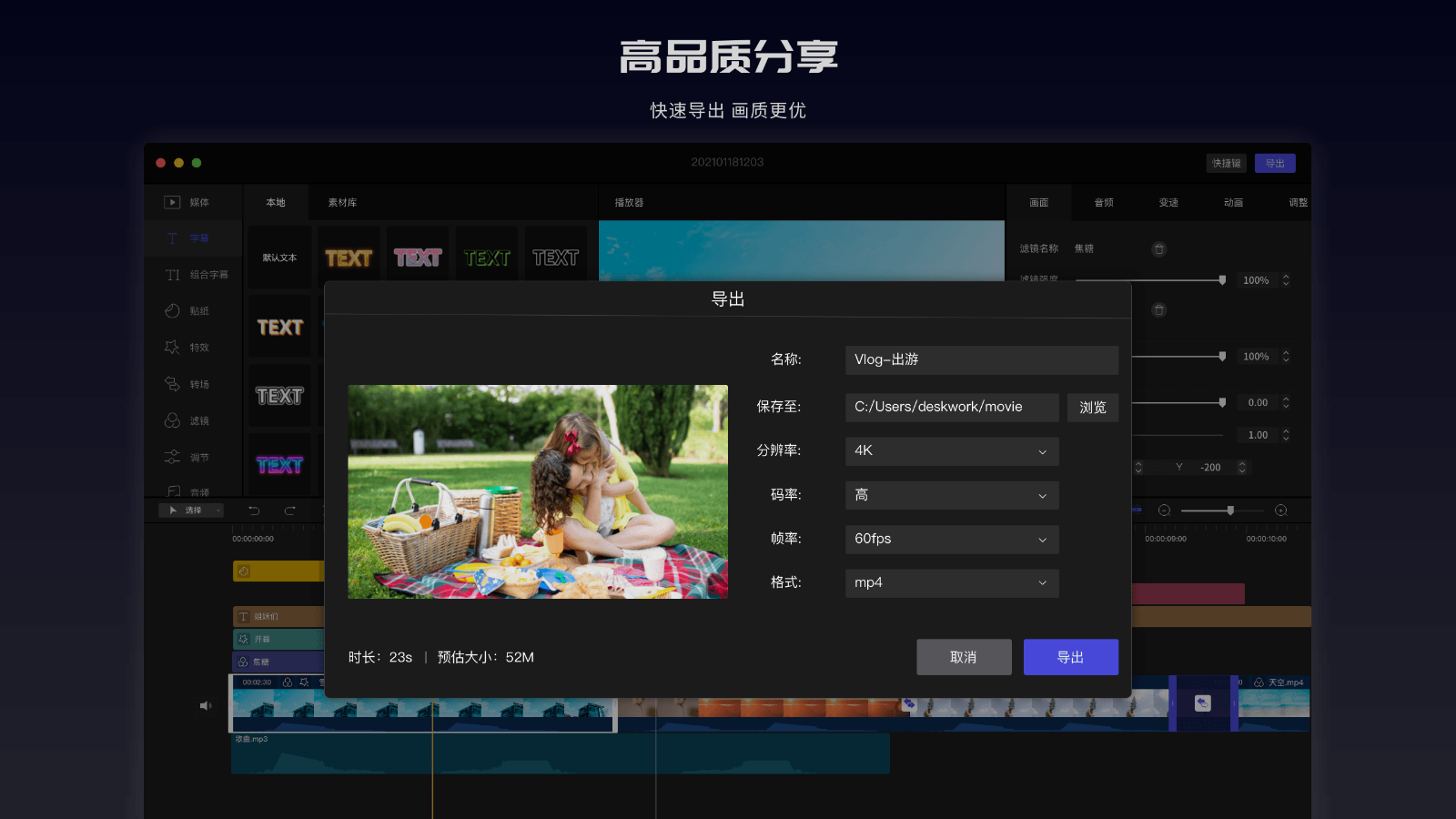
Task: Click the Vlog-出游 name input field
Action: tap(981, 359)
